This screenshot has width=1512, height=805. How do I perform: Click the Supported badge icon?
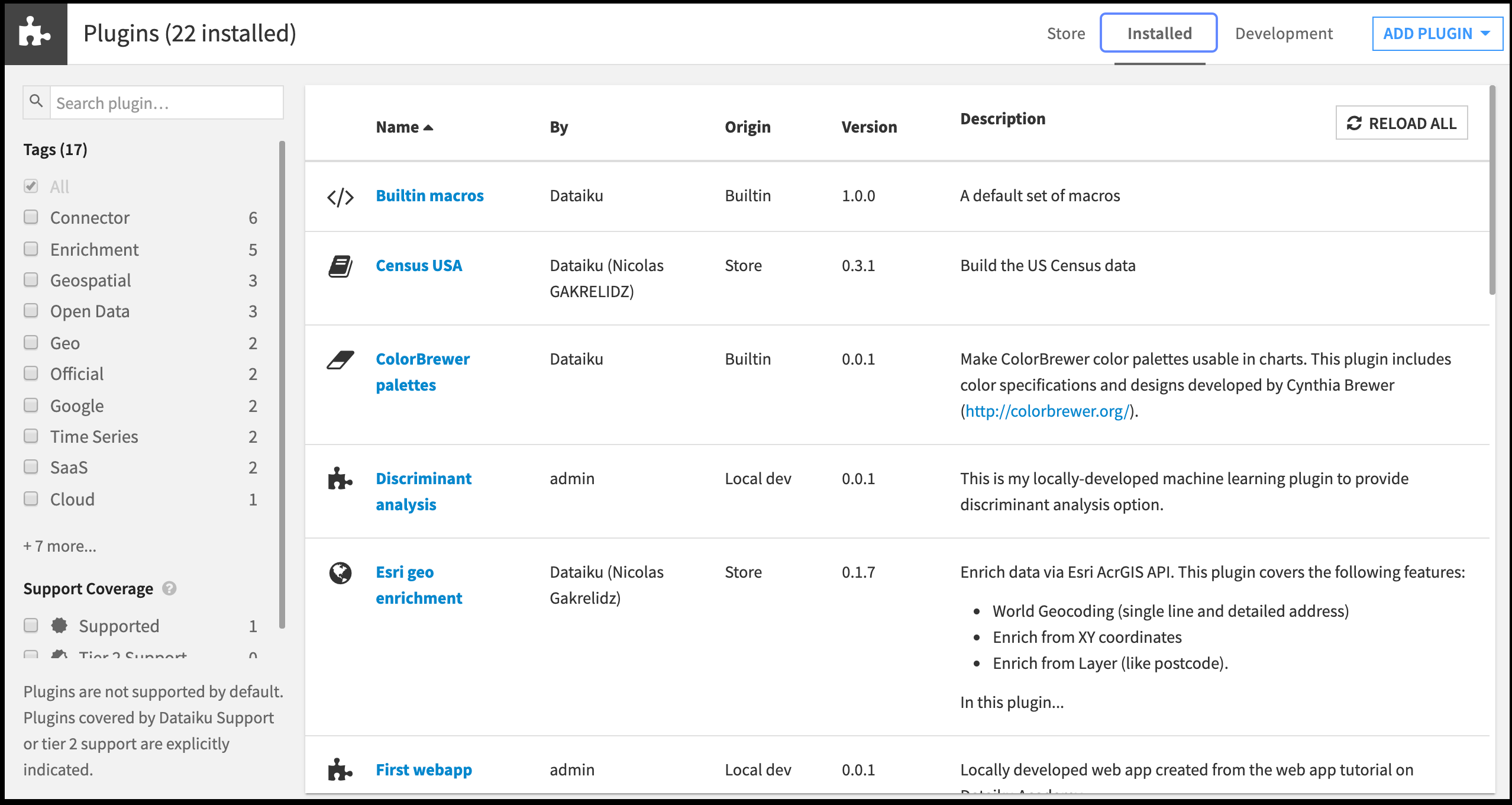coord(59,625)
